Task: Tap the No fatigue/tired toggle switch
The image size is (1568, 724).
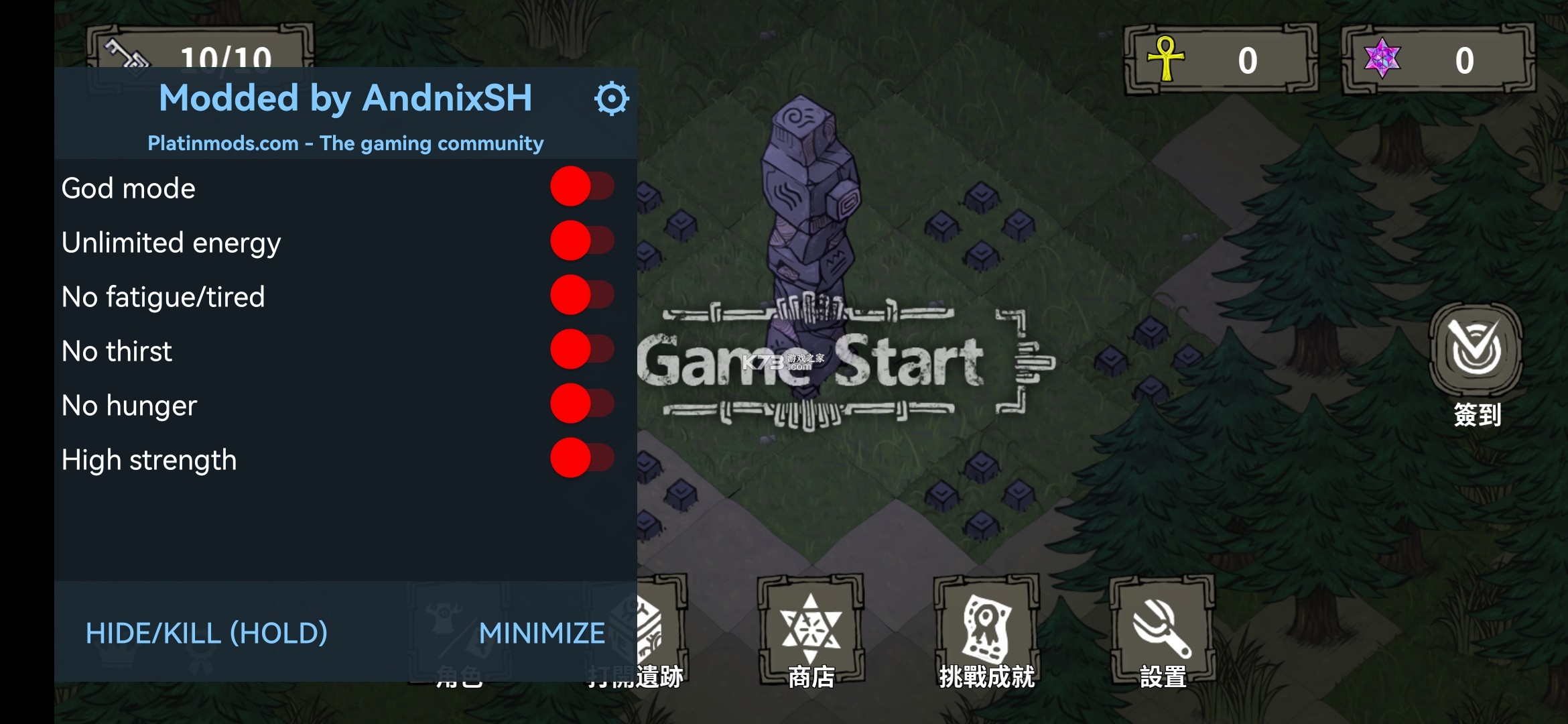Action: coord(582,296)
